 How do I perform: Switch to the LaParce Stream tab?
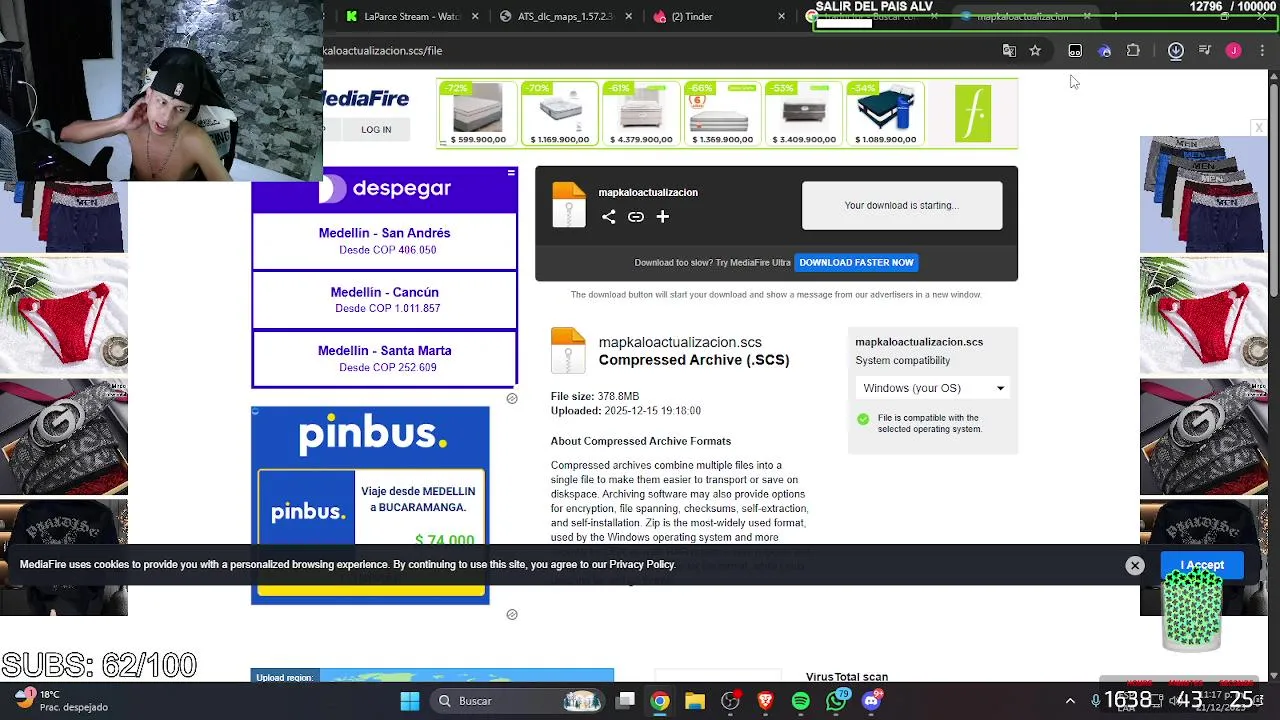410,16
